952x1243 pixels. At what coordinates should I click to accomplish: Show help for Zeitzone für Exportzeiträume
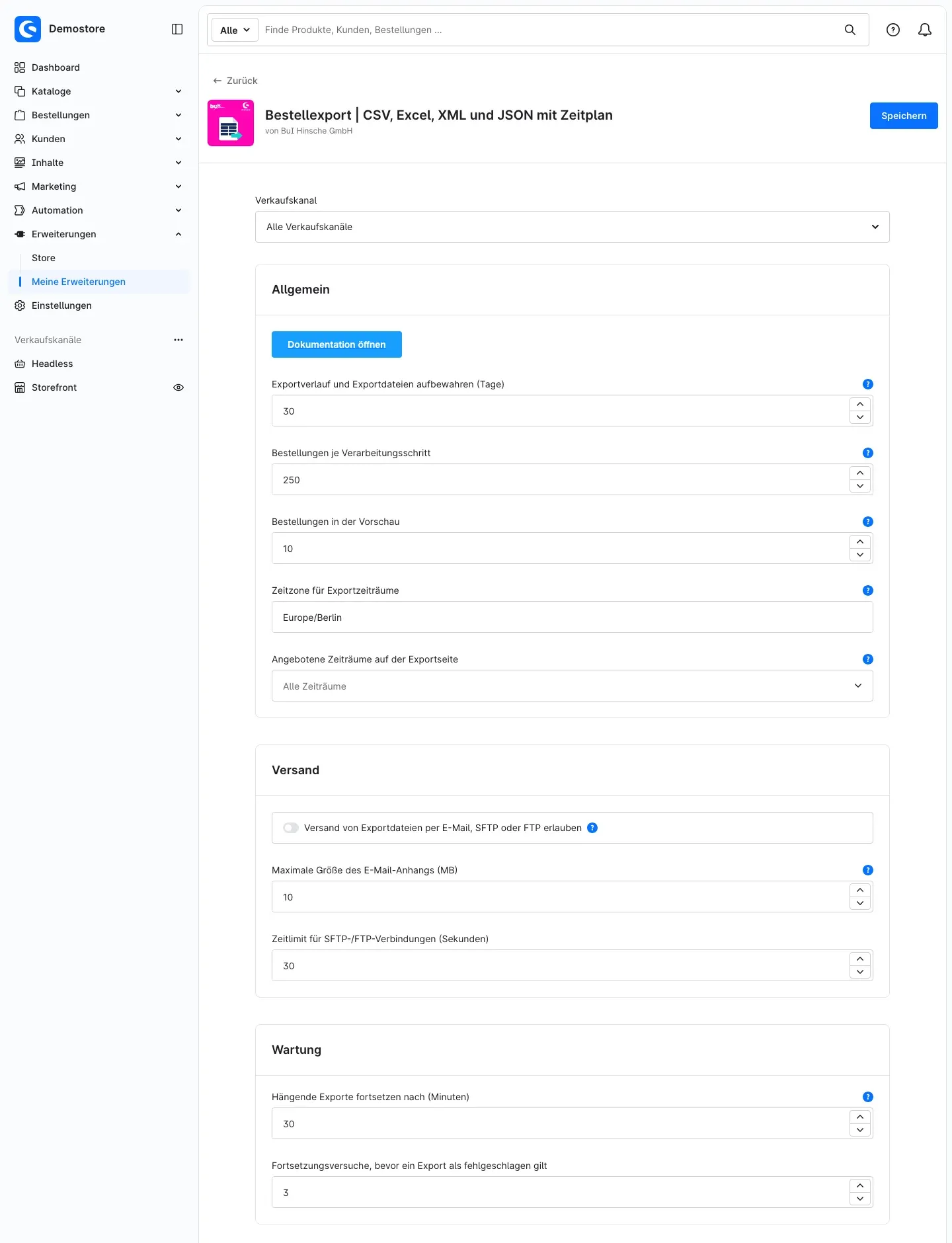[x=868, y=590]
